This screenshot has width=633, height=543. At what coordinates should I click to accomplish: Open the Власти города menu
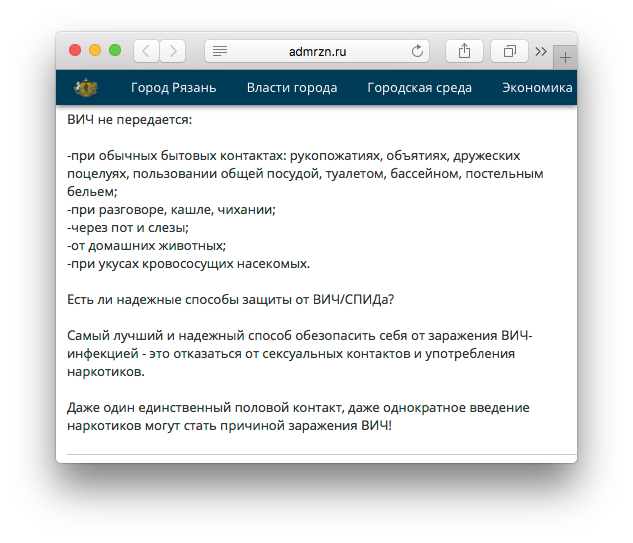(291, 87)
